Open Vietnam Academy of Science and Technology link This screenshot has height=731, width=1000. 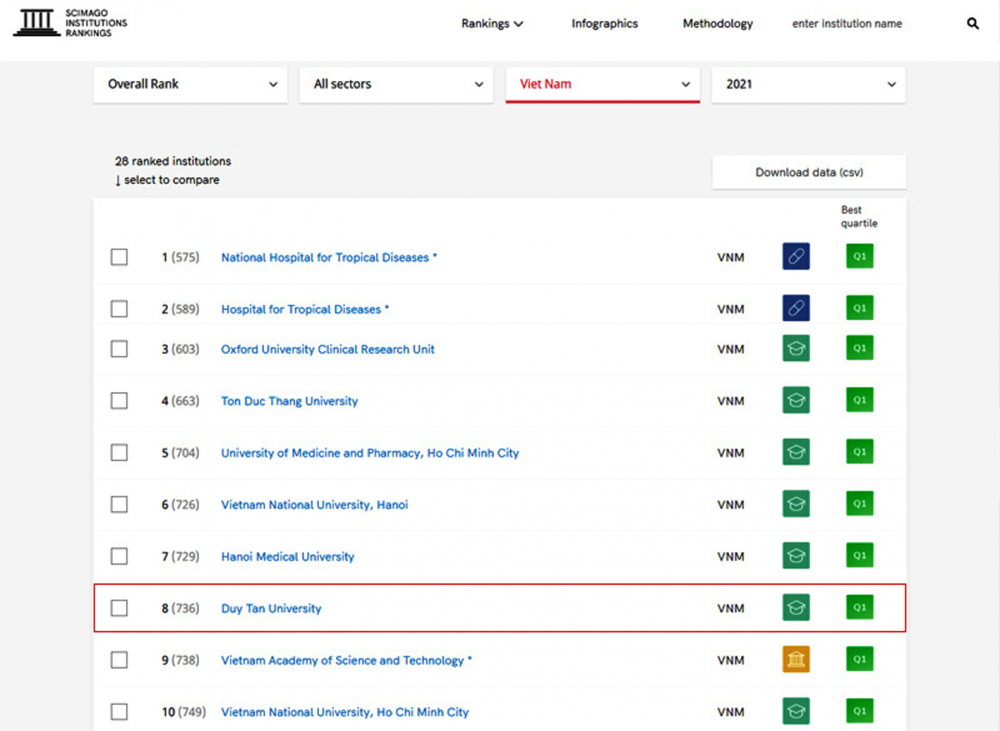click(346, 660)
